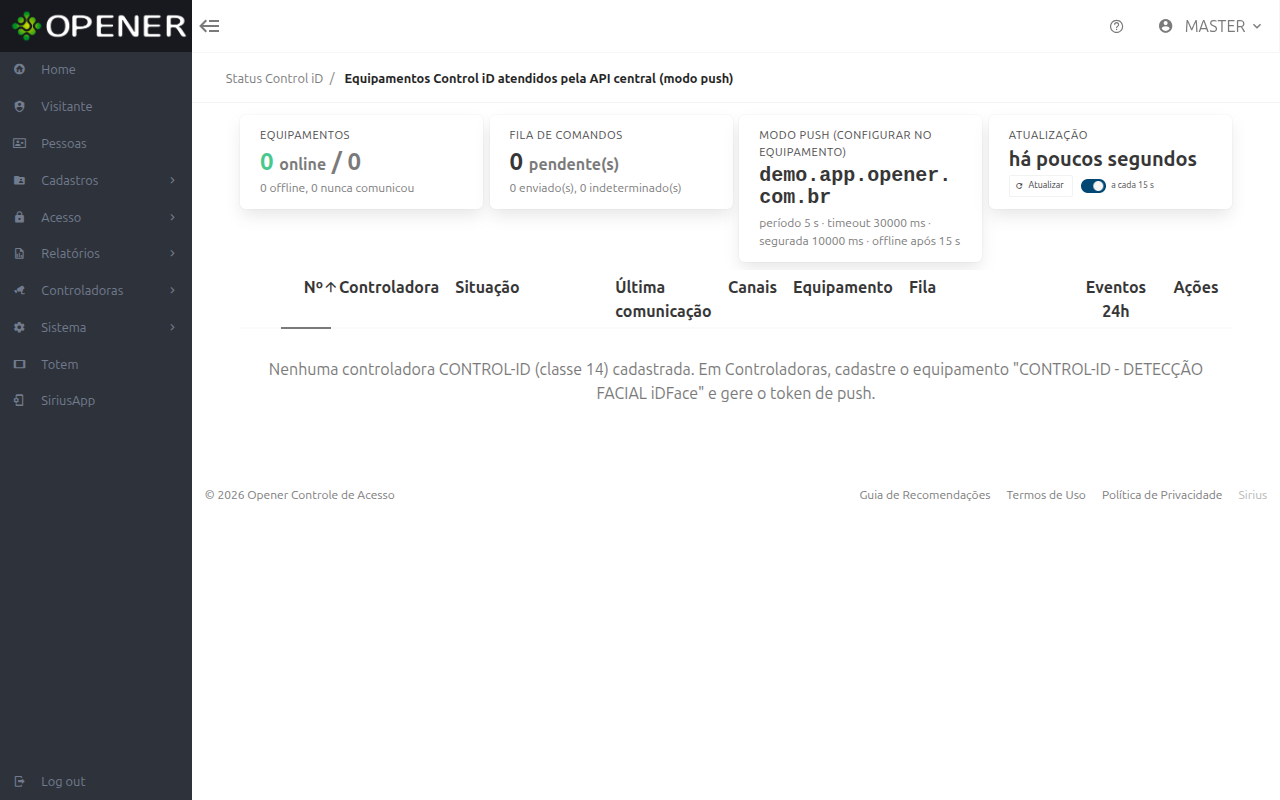
Task: Click the Eventos 24h column header
Action: 1116,299
